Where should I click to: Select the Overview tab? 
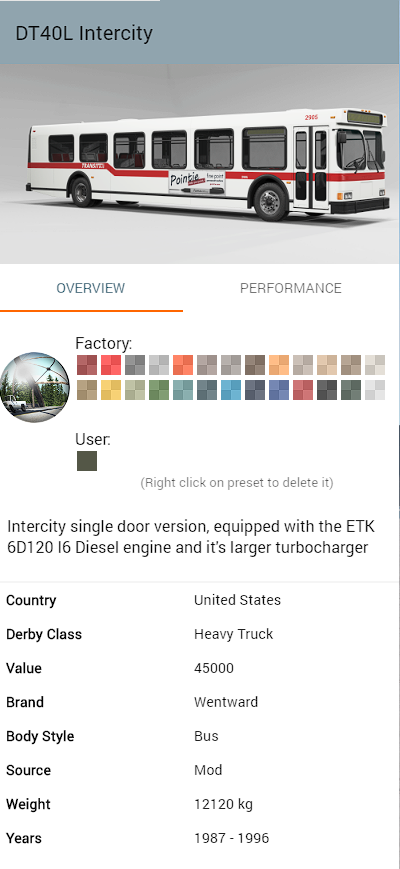coord(91,288)
